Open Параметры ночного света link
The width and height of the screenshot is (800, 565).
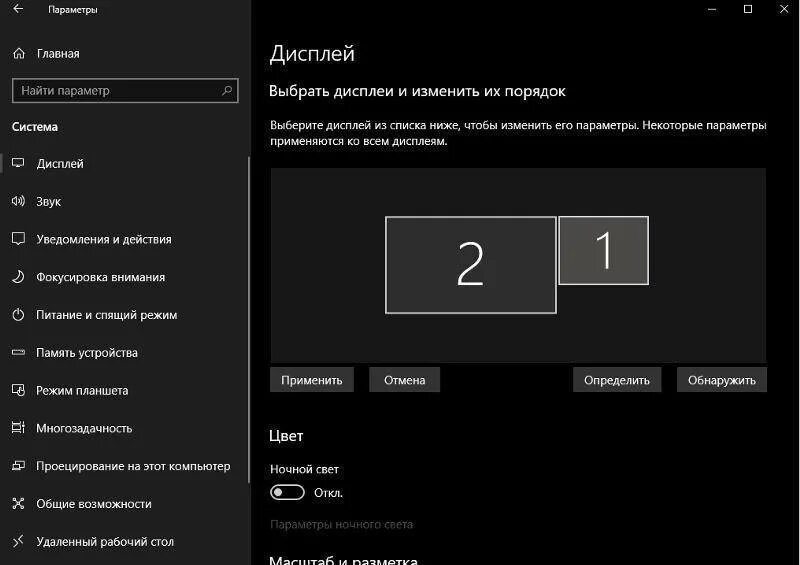341,524
